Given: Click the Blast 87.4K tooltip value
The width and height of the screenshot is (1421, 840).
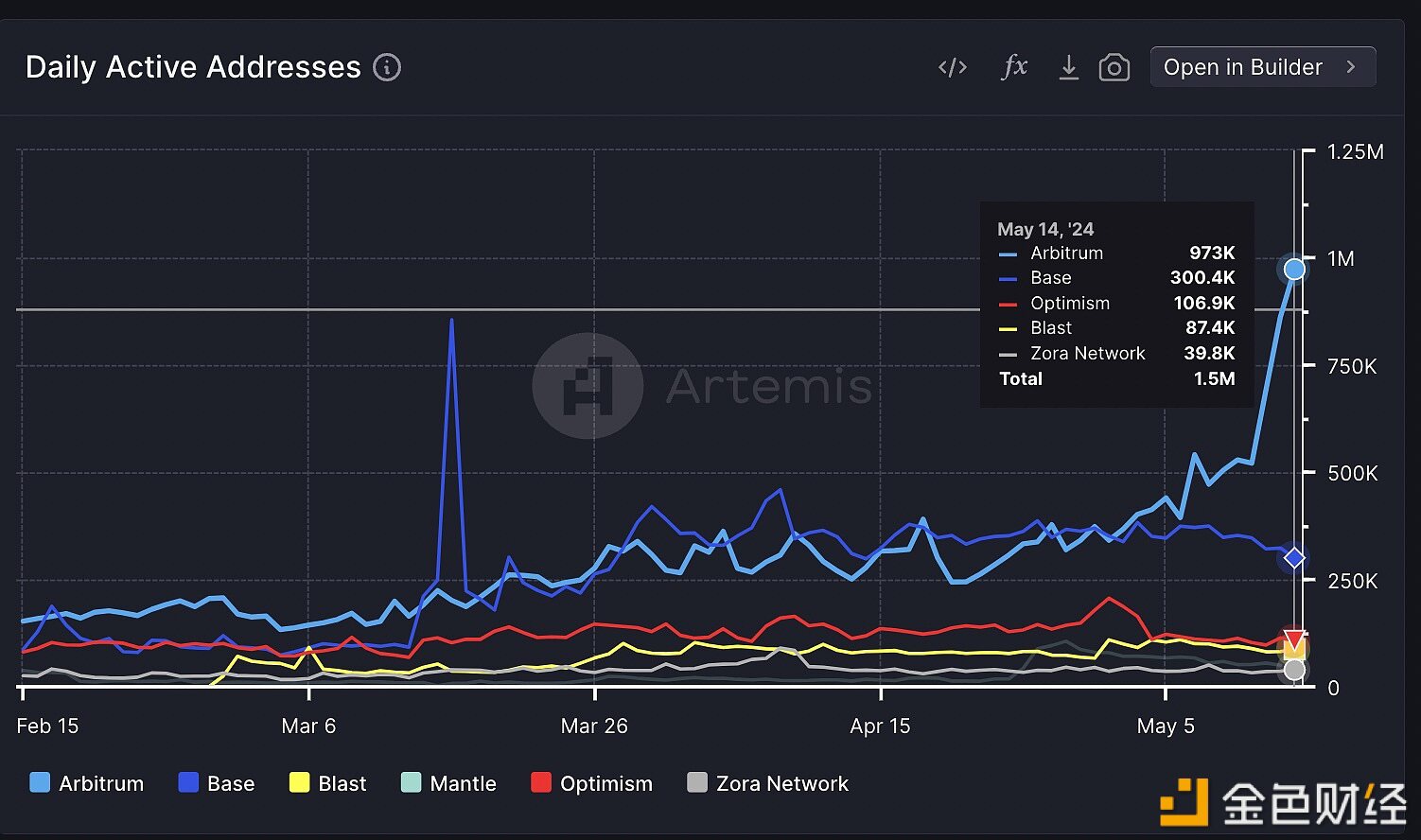Looking at the screenshot, I should click(1210, 327).
